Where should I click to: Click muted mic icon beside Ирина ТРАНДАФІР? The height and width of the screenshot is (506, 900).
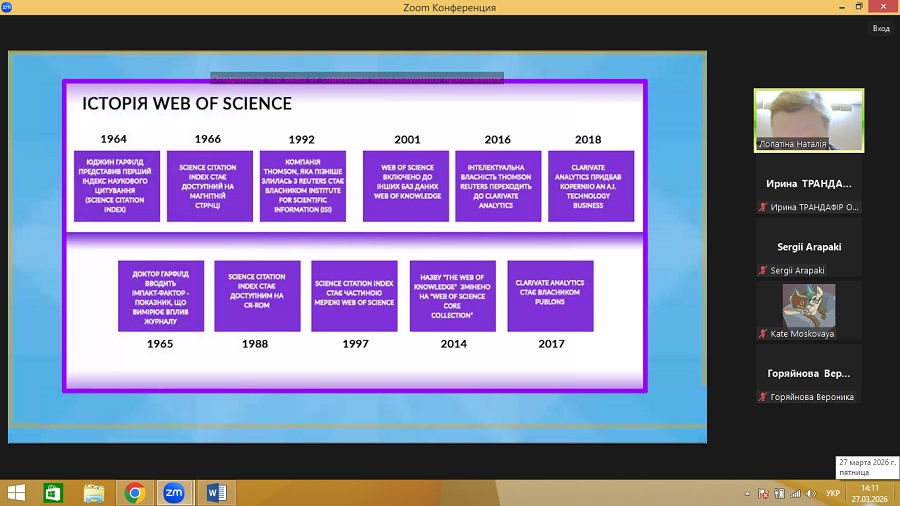pyautogui.click(x=762, y=208)
